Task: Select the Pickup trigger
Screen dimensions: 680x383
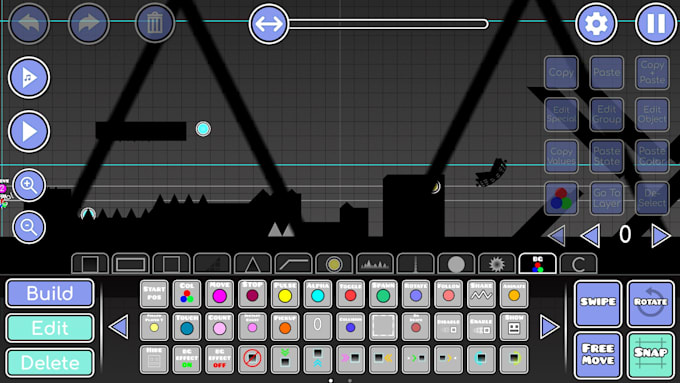Action: click(285, 326)
